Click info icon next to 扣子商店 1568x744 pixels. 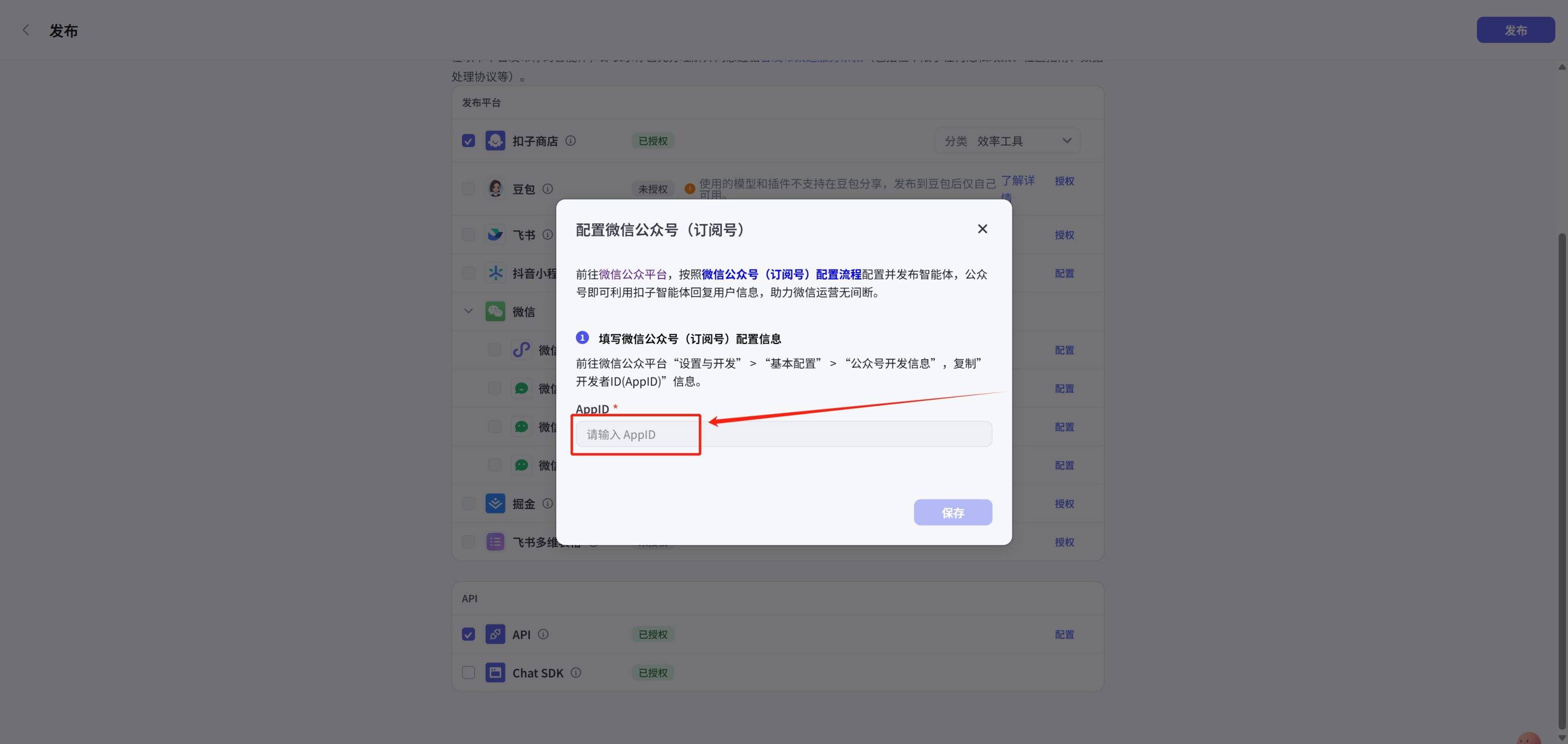(x=570, y=141)
